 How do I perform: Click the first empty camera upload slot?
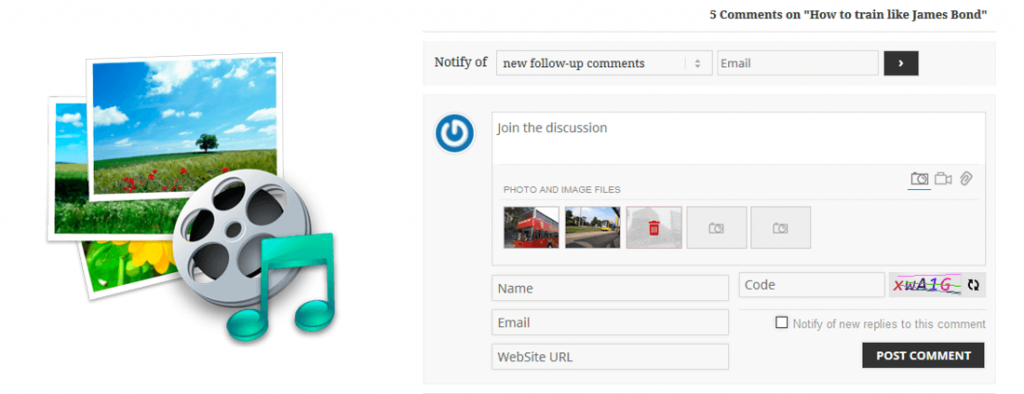tap(716, 227)
